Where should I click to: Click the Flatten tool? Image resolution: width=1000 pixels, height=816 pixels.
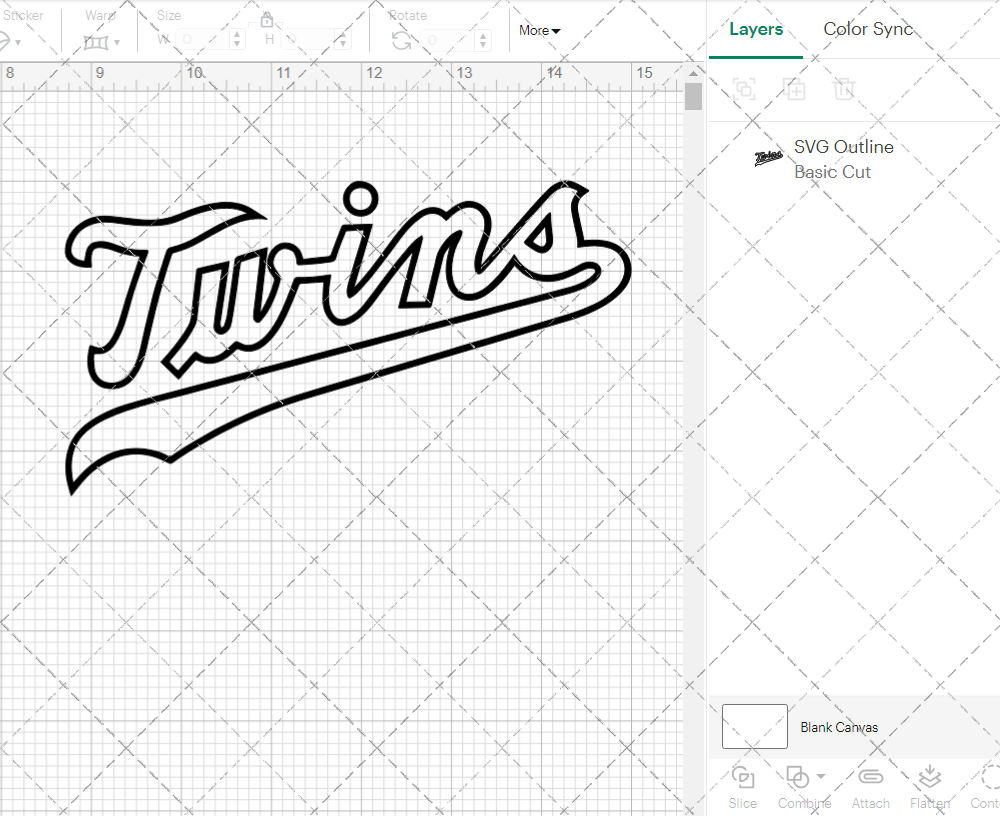[x=930, y=787]
